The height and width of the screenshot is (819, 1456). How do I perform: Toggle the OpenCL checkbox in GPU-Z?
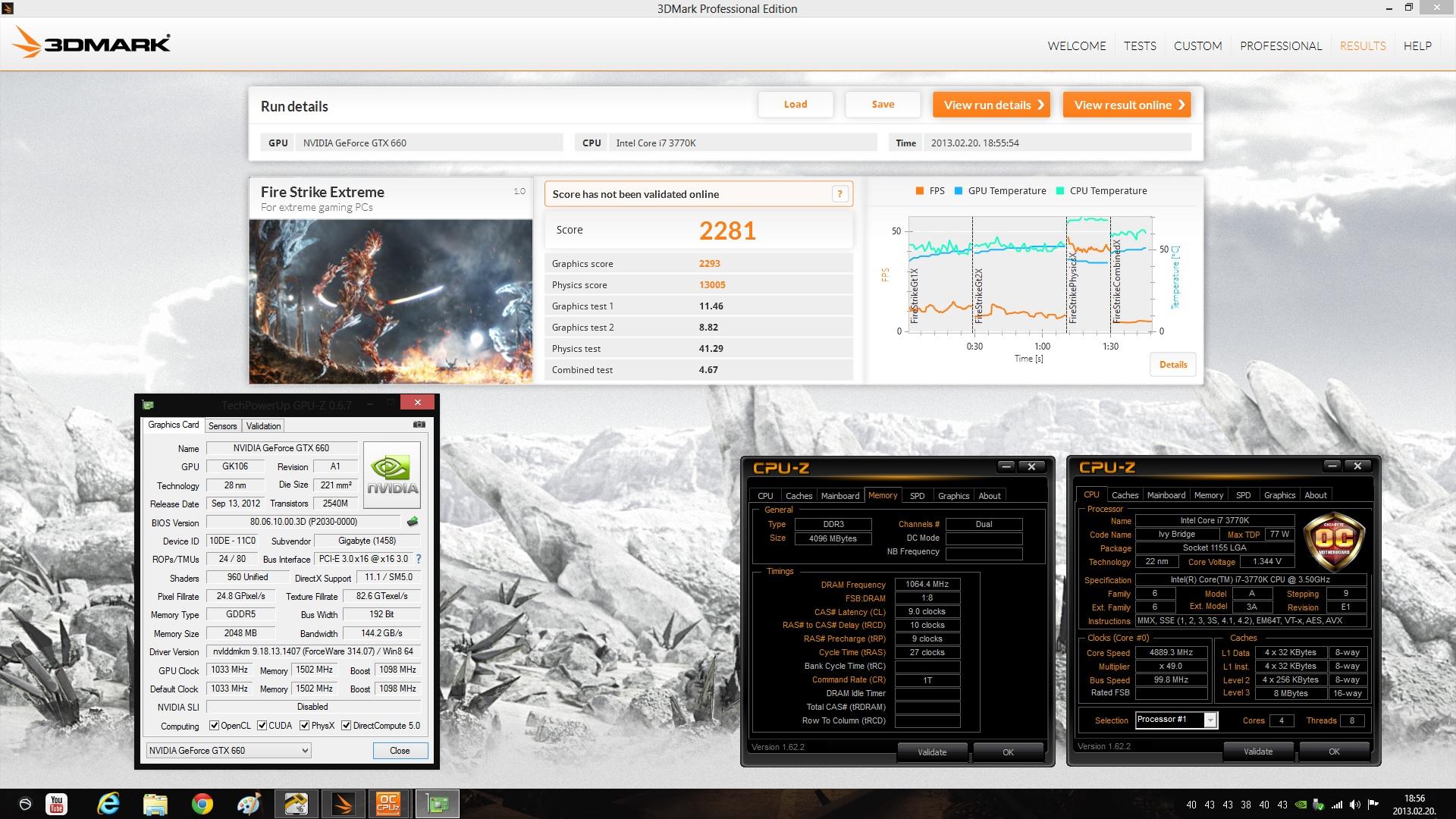point(214,726)
